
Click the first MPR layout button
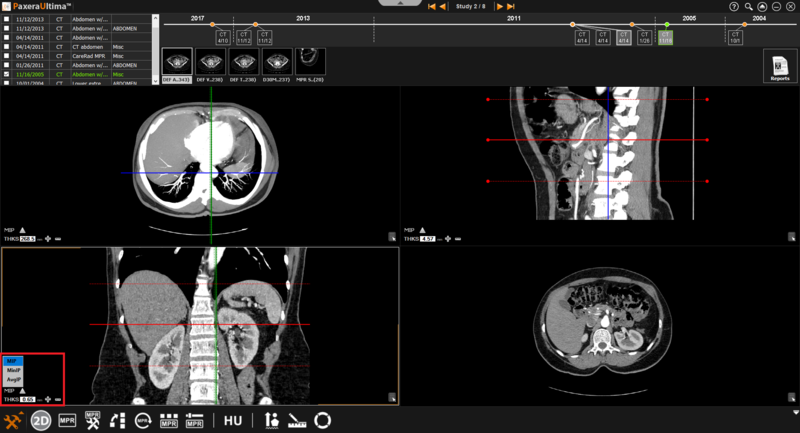tap(67, 420)
